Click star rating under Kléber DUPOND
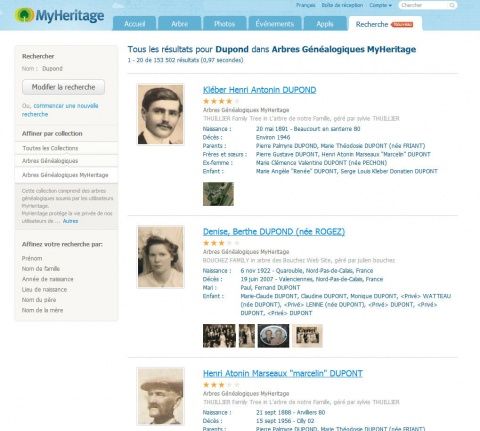Image resolution: width=480 pixels, height=431 pixels. pyautogui.click(x=221, y=101)
